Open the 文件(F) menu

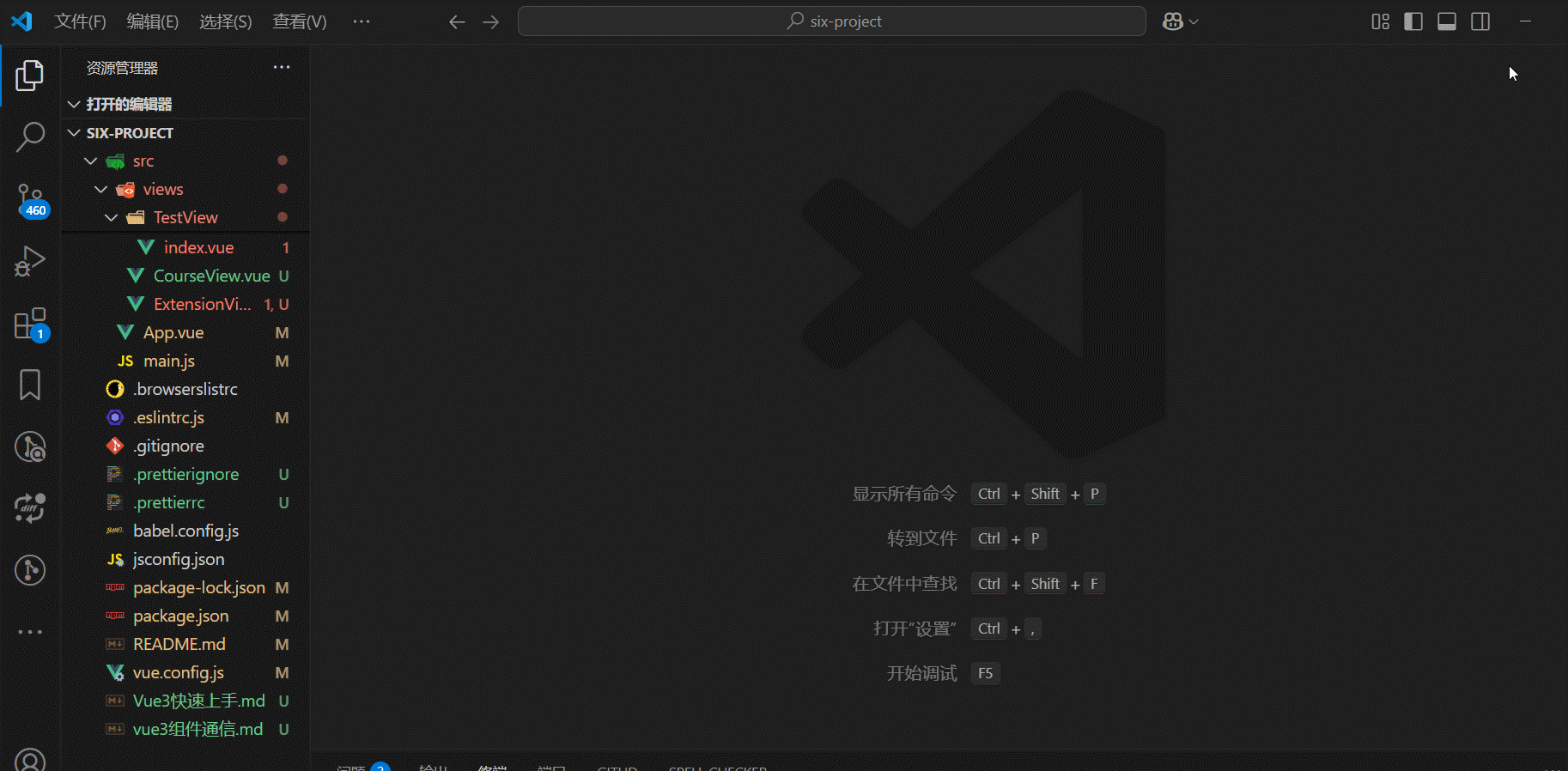point(80,21)
